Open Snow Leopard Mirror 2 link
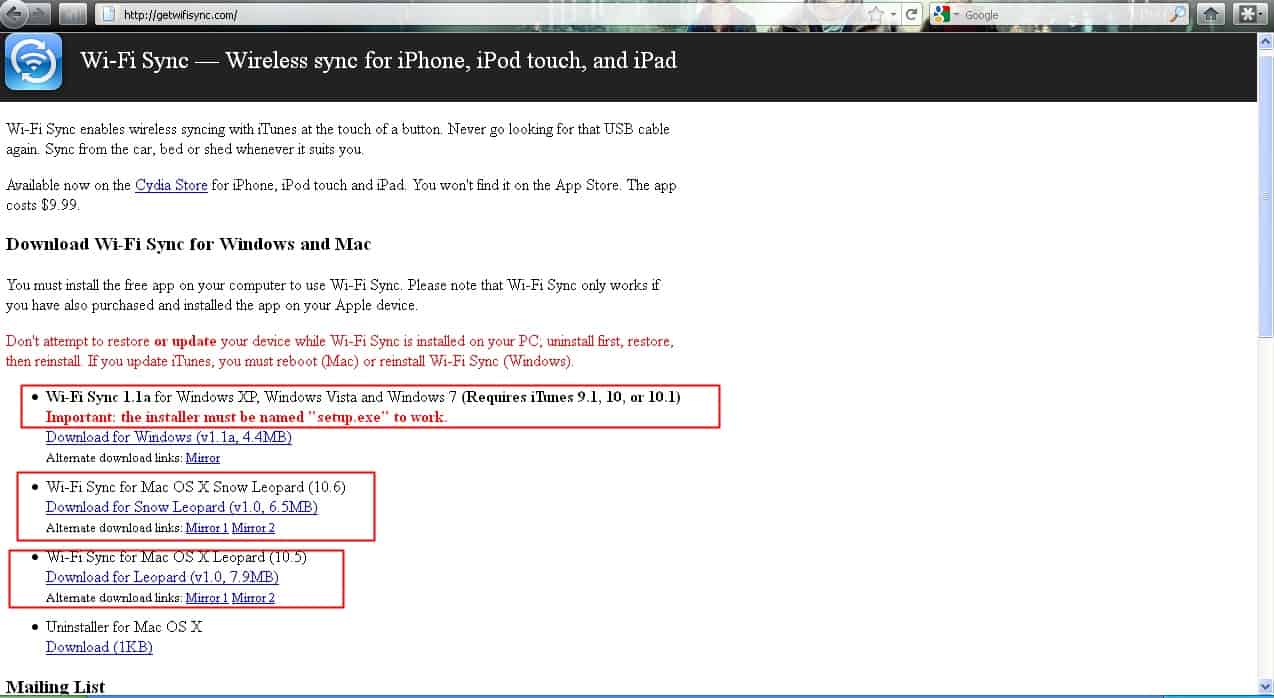 pyautogui.click(x=253, y=528)
